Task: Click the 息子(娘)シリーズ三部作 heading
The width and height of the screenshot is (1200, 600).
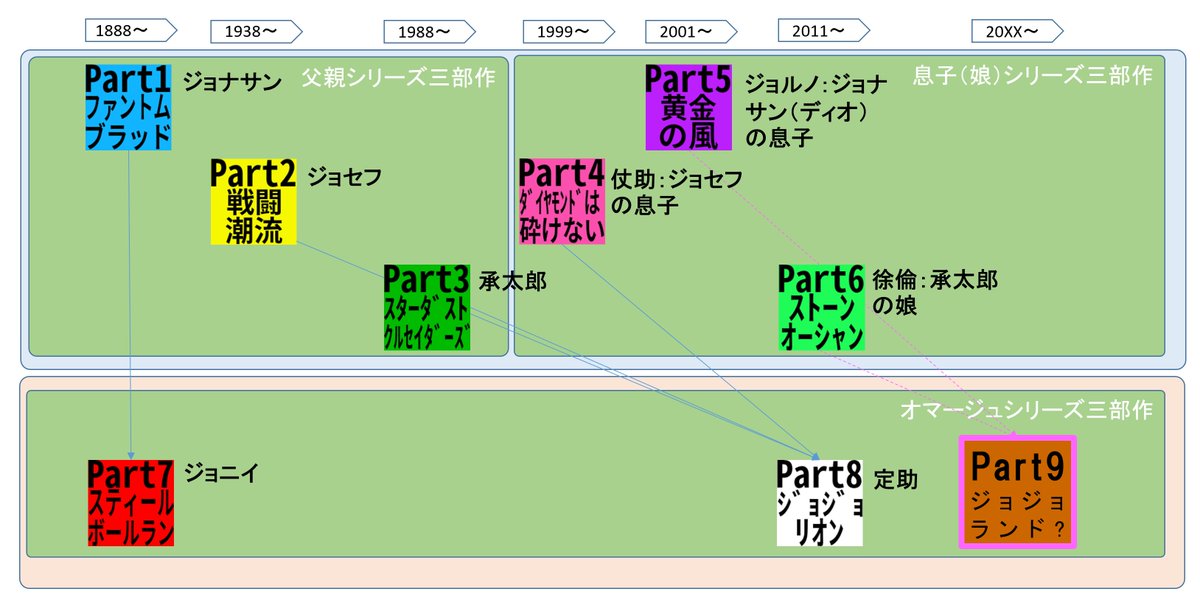Action: point(1033,75)
